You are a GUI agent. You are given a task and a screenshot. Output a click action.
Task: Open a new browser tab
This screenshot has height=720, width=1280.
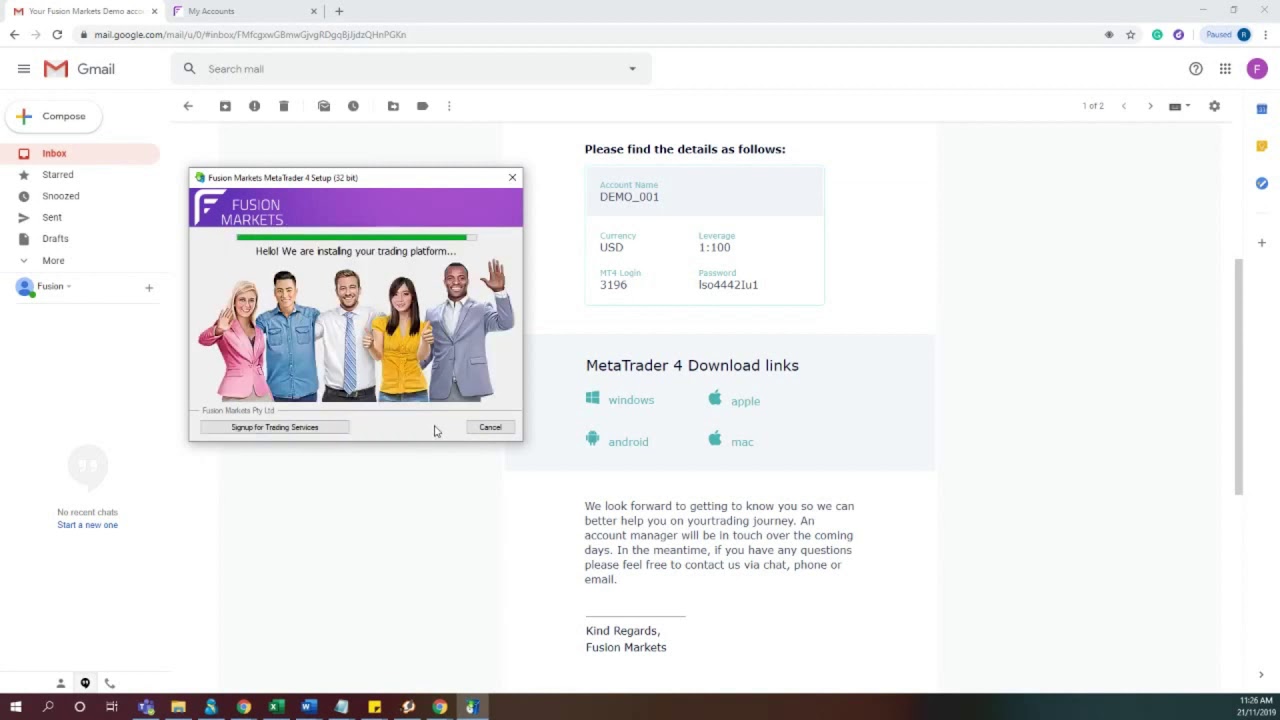(339, 11)
